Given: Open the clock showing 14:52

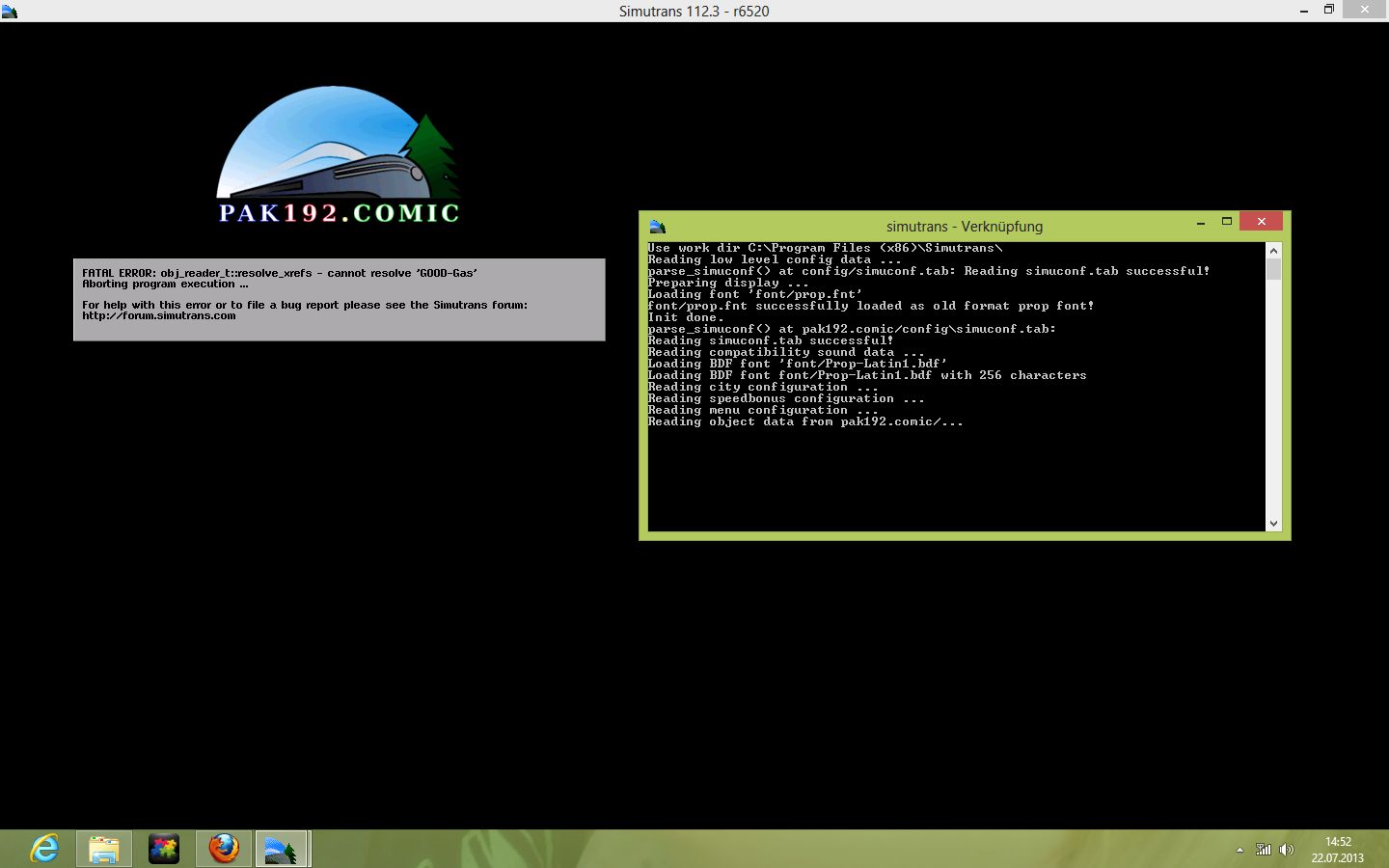Looking at the screenshot, I should pos(1338,849).
